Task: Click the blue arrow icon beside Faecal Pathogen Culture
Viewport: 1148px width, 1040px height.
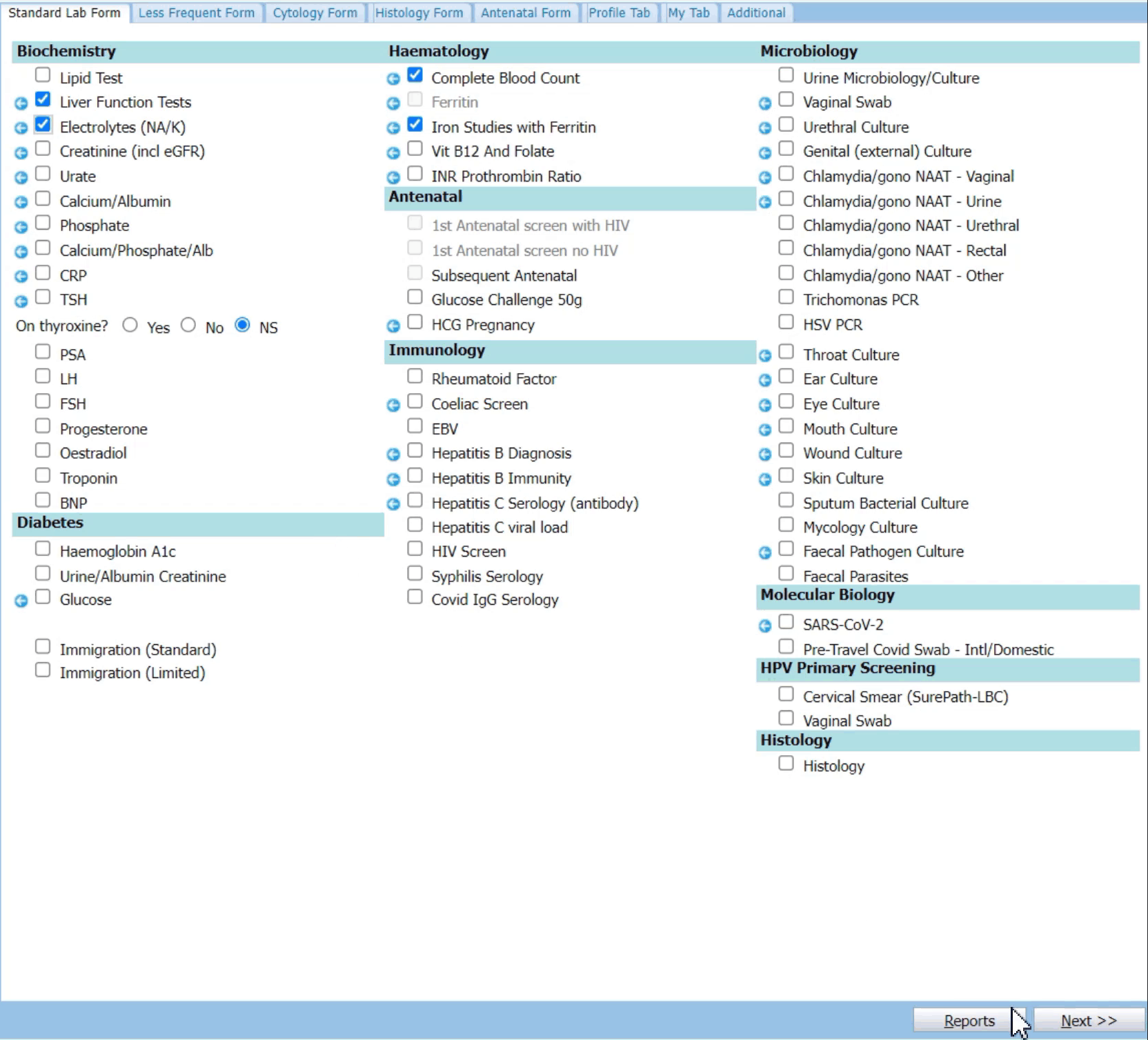Action: 764,552
